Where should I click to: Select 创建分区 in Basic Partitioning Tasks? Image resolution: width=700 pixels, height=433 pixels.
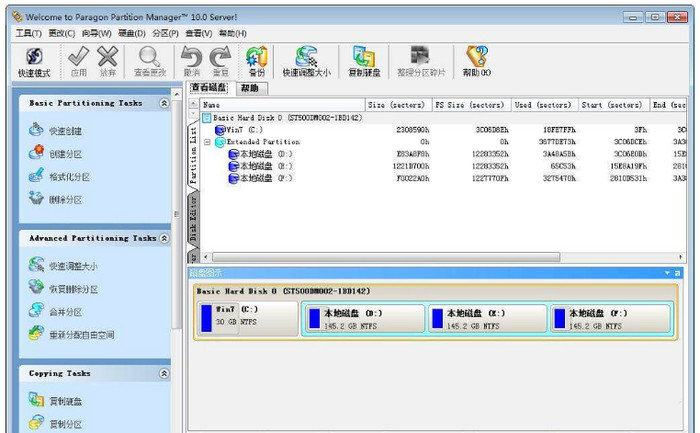tap(65, 154)
